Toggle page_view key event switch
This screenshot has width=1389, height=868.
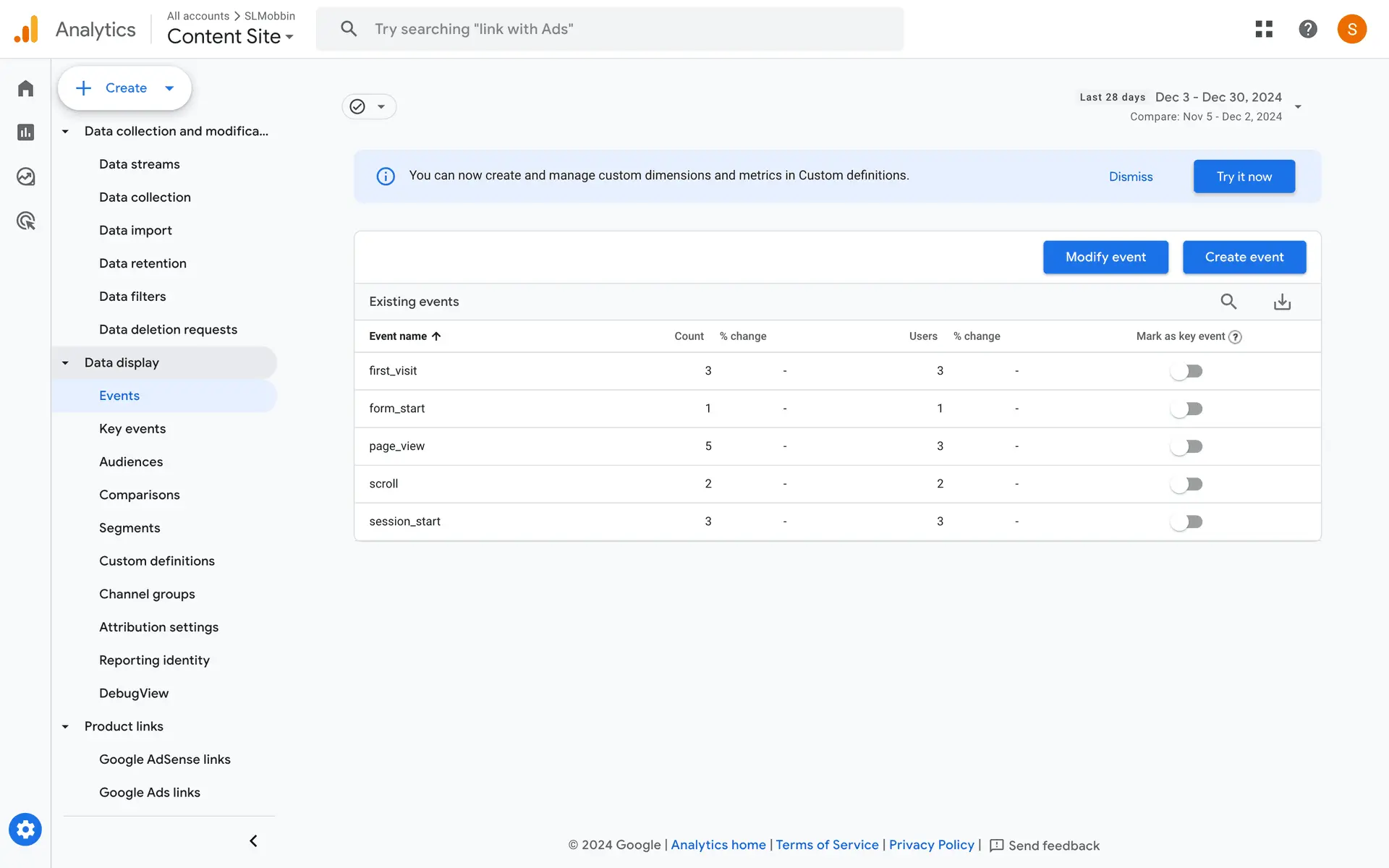tap(1186, 446)
